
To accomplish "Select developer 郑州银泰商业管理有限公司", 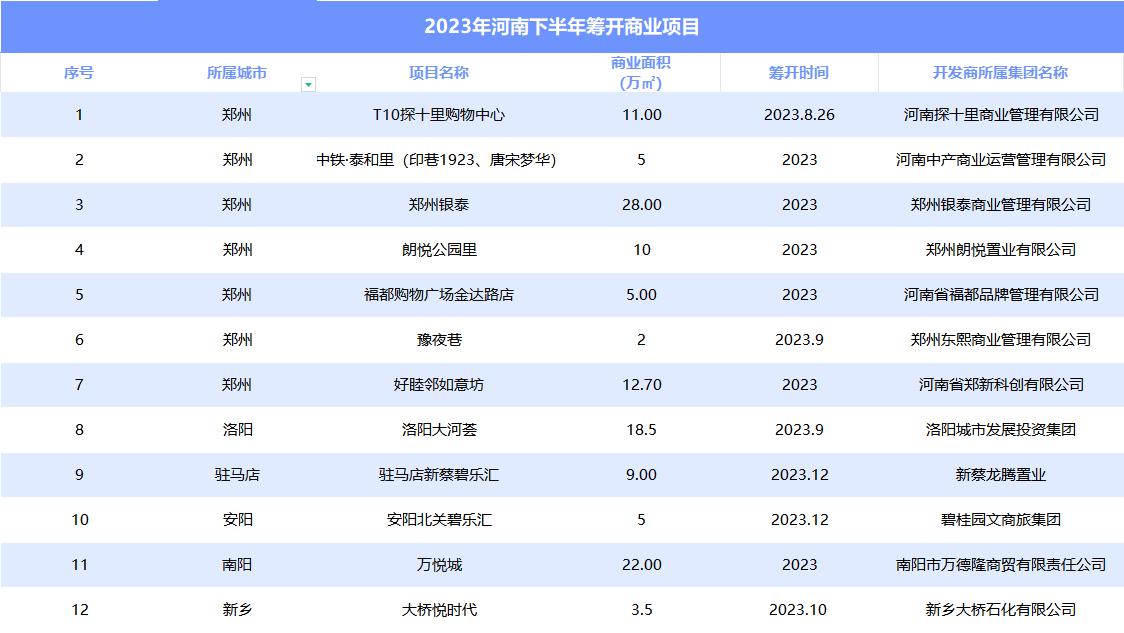I will pos(1001,205).
